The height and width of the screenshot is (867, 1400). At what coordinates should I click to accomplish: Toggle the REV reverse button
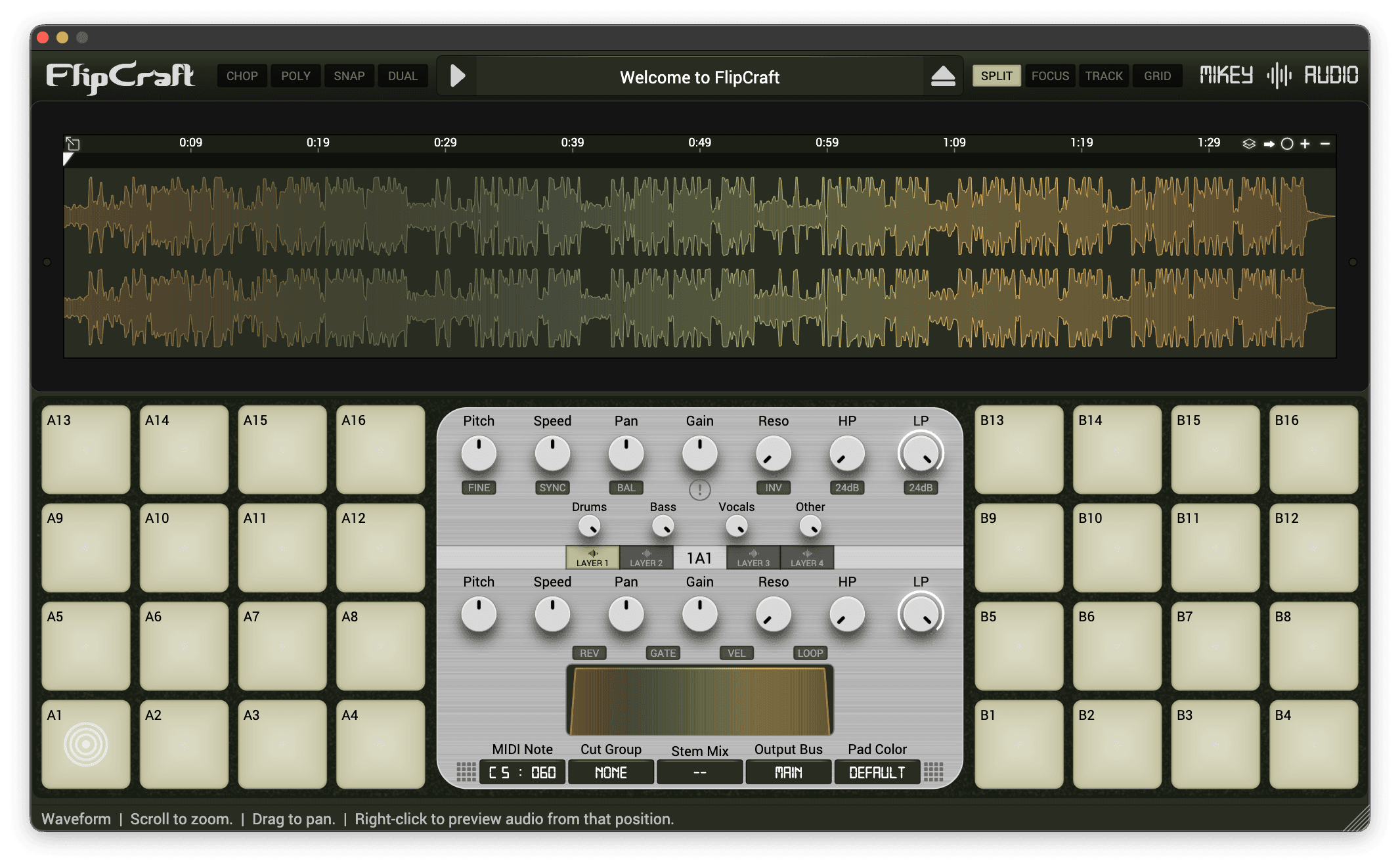click(x=589, y=653)
